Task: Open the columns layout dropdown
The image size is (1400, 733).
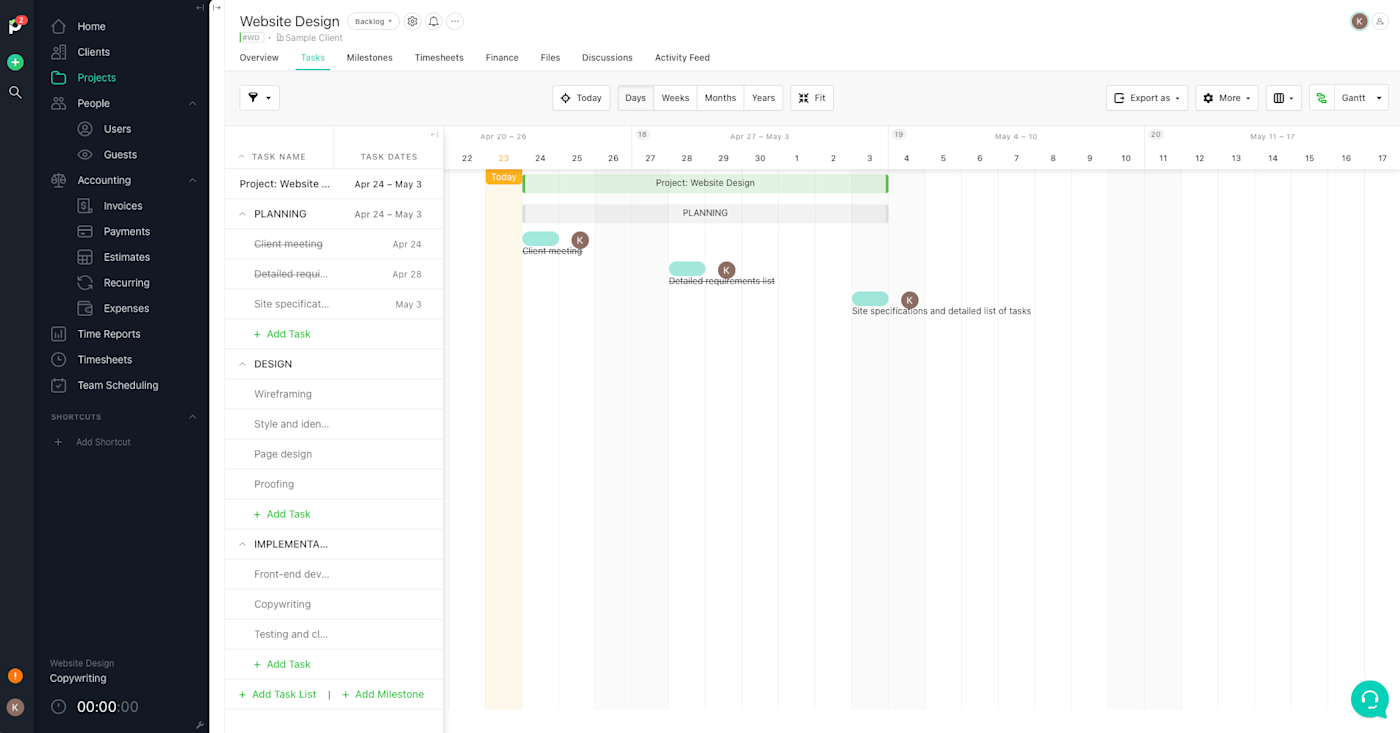Action: (1284, 98)
